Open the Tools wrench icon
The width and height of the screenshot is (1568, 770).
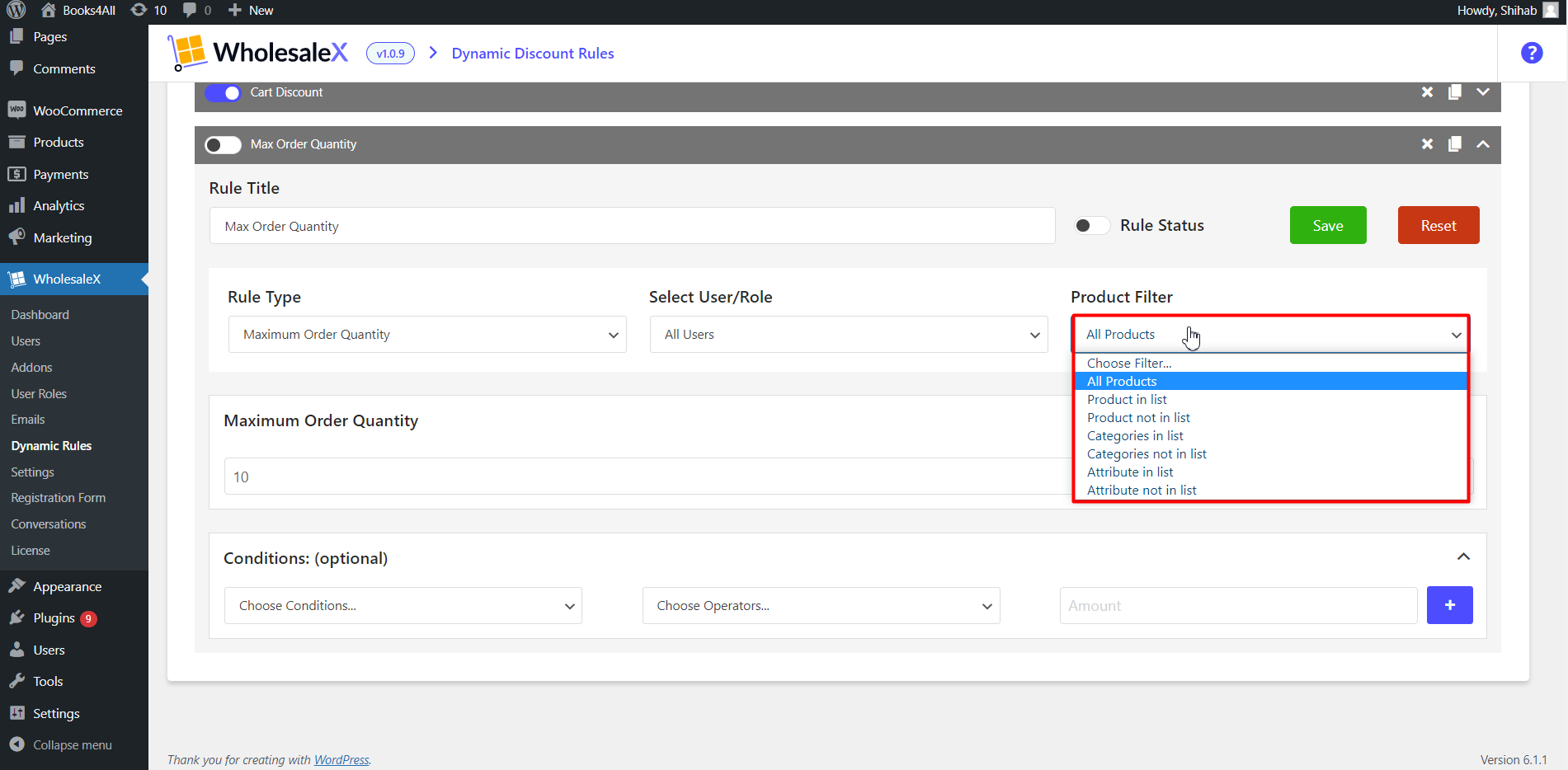tap(16, 681)
